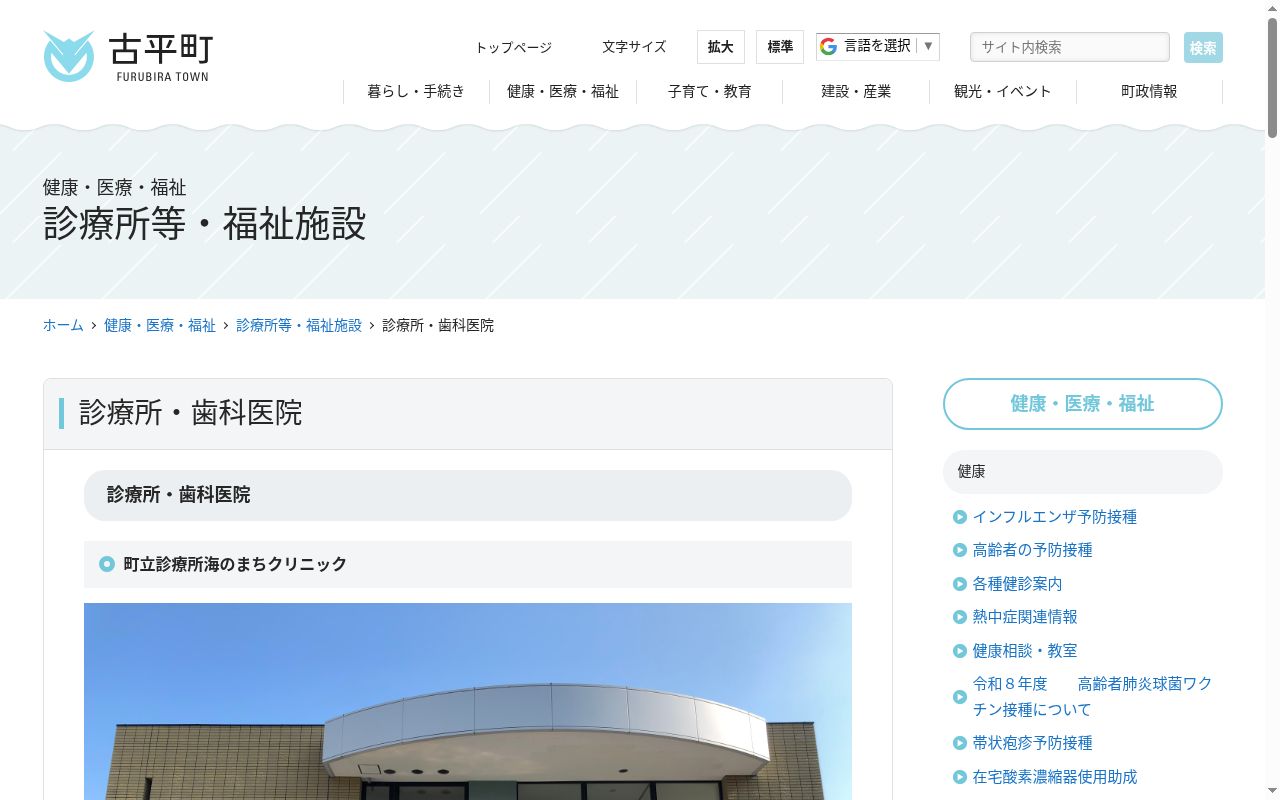The width and height of the screenshot is (1280, 800).
Task: Open 熱中症関連情報 sidebar link
Action: pos(1025,617)
